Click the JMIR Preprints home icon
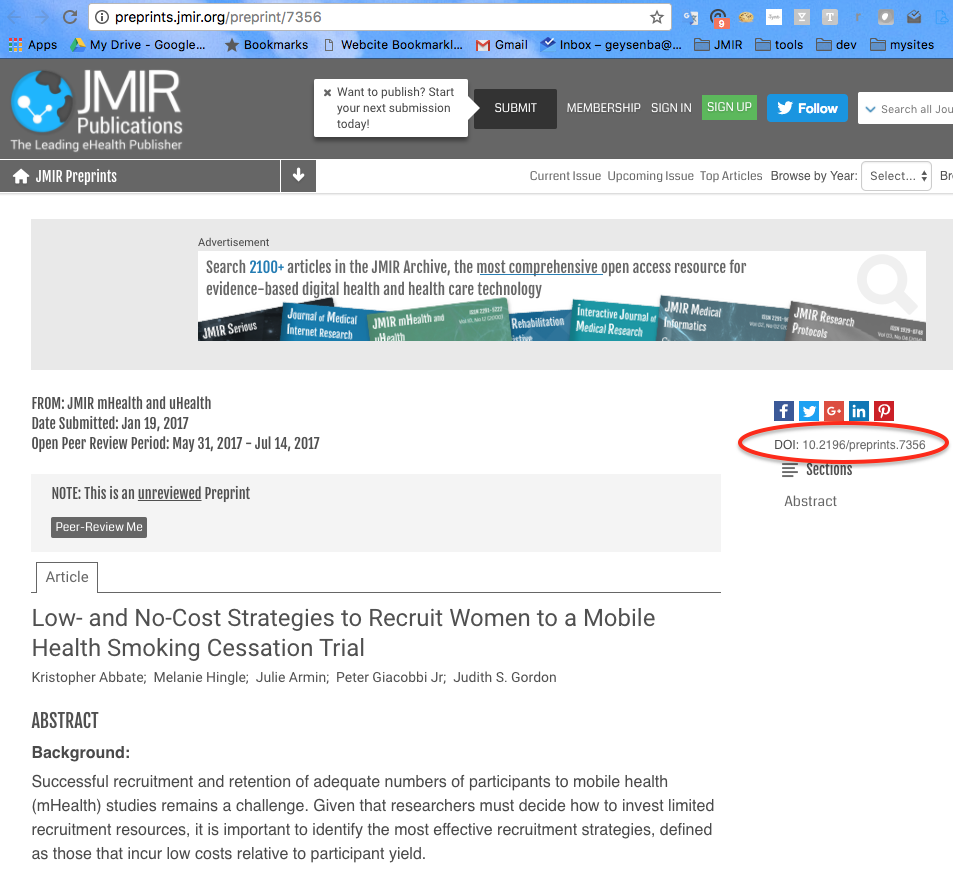 coord(20,176)
